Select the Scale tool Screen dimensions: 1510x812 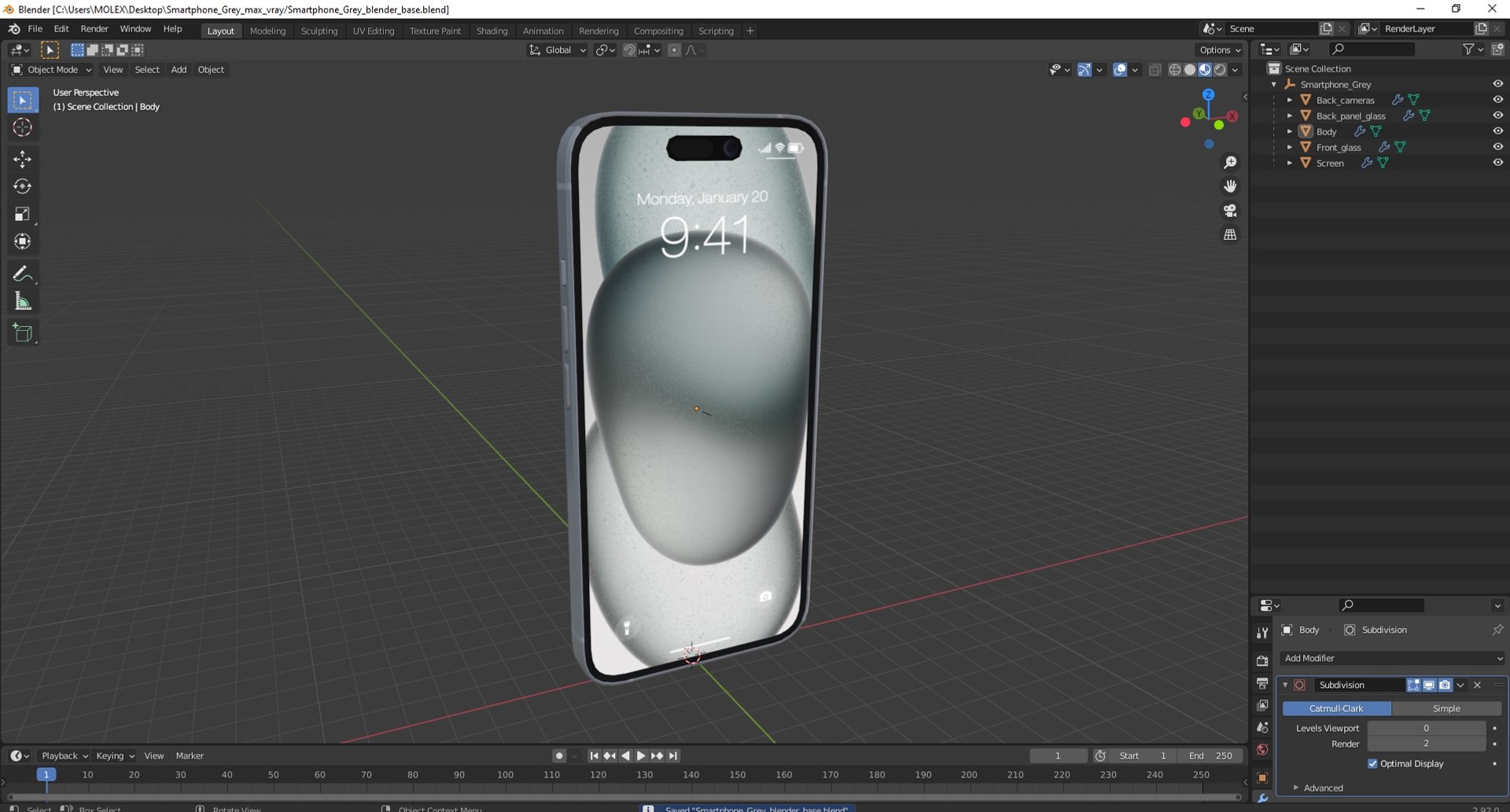22,214
